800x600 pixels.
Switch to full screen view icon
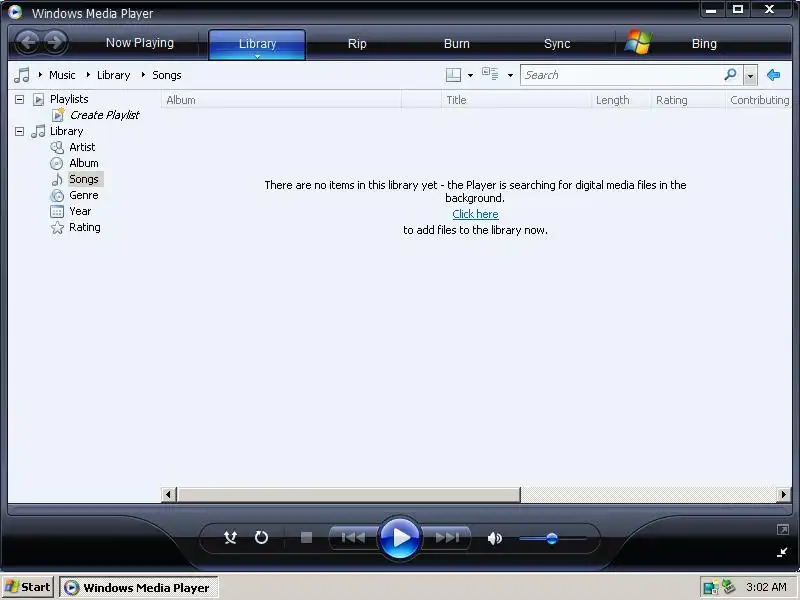pyautogui.click(x=782, y=530)
